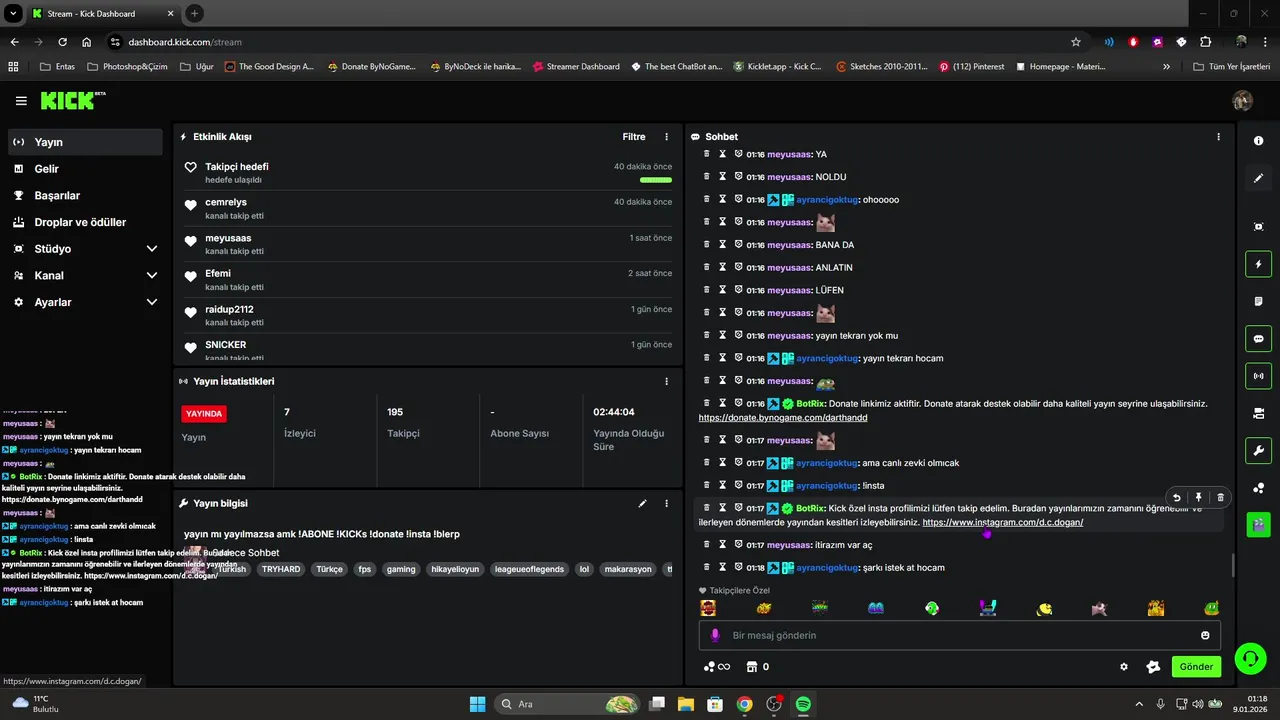This screenshot has height=720, width=1280.
Task: Click the pencil edit icon in right sidebar
Action: click(x=1258, y=178)
